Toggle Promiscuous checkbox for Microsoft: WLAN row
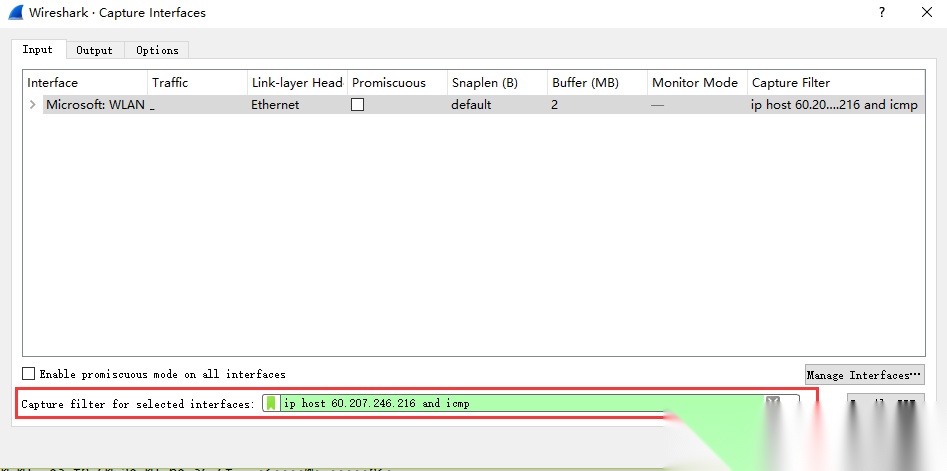 [358, 104]
